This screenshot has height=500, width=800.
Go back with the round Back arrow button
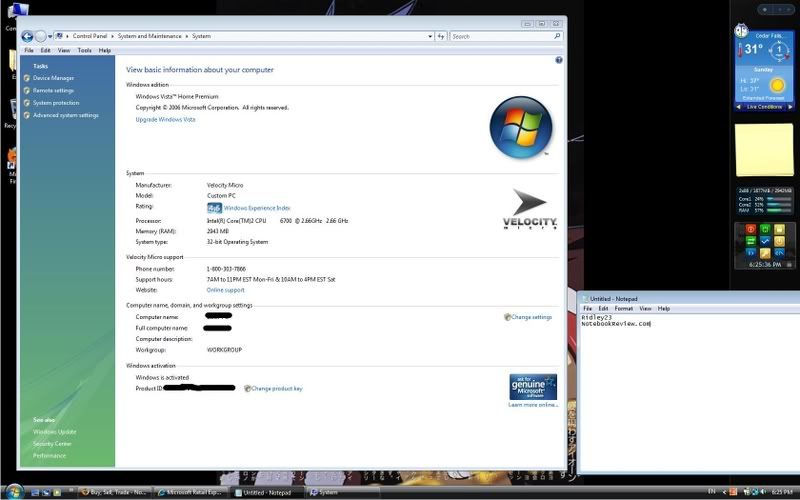click(27, 36)
